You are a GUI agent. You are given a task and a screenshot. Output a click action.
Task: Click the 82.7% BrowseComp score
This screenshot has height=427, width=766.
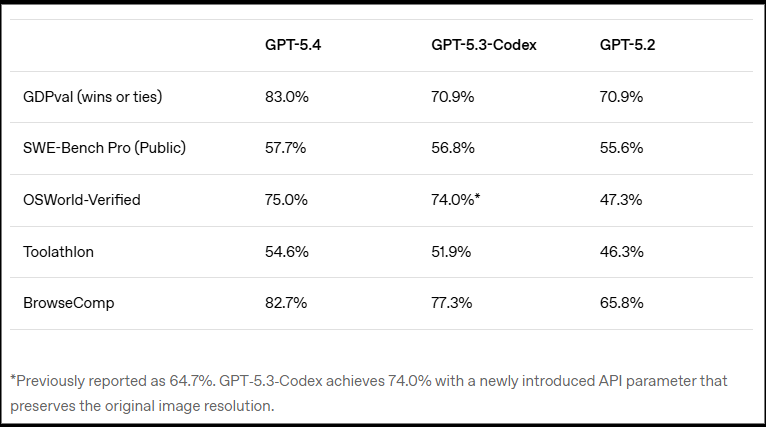[284, 303]
